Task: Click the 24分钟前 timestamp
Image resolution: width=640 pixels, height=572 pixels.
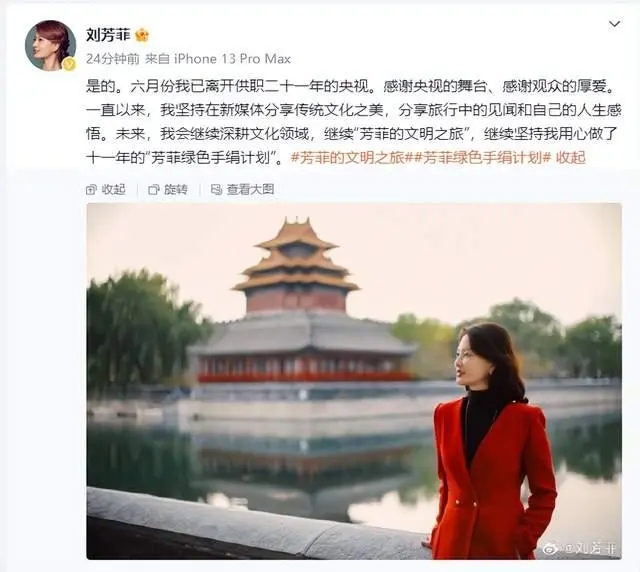Action: 113,59
